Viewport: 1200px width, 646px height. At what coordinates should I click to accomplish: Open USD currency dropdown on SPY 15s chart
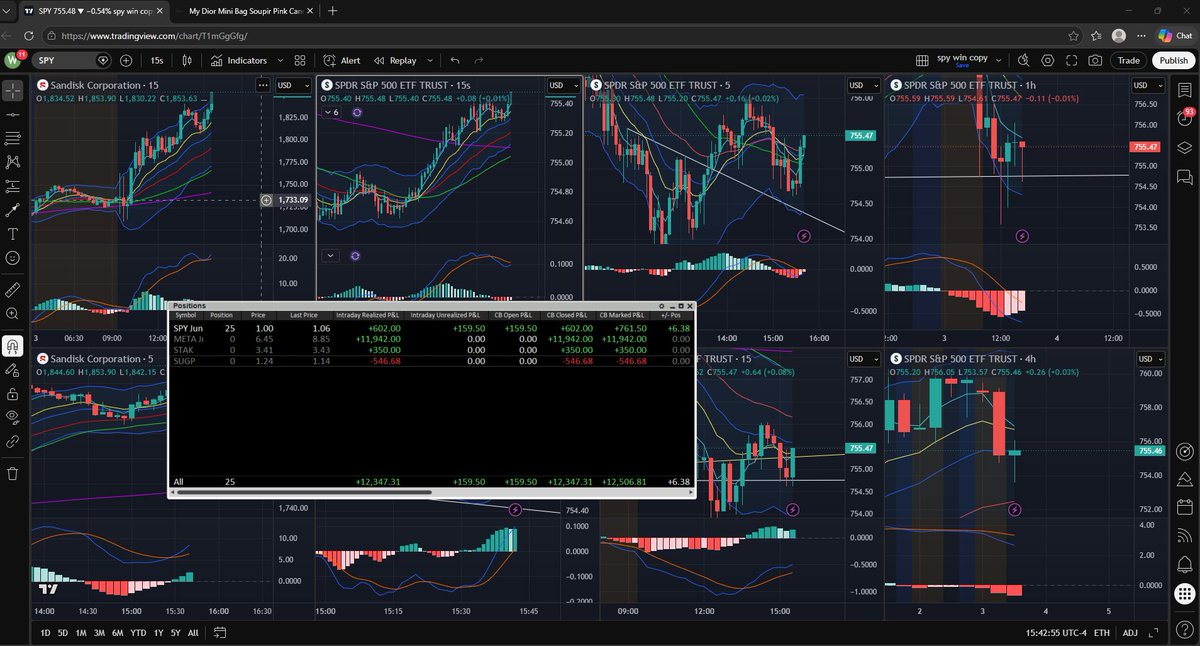[x=562, y=85]
